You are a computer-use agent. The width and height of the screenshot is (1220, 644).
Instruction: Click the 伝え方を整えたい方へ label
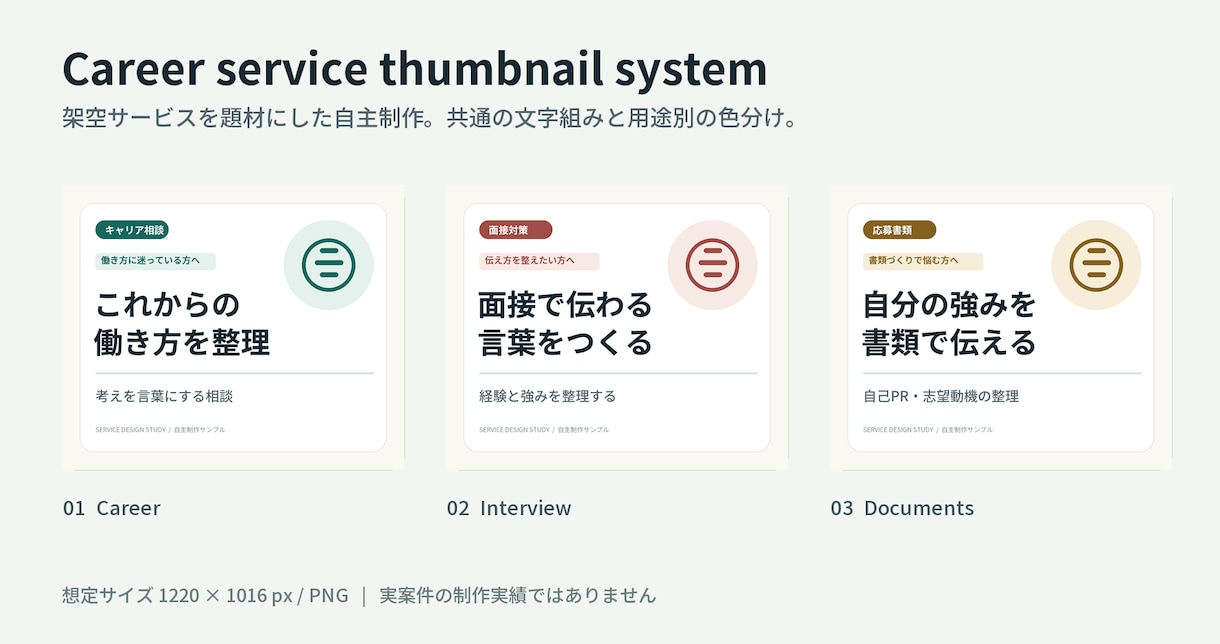click(x=539, y=261)
